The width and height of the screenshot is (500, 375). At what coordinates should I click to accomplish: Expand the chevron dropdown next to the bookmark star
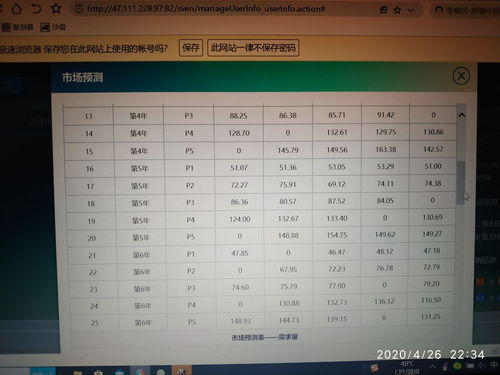coord(410,11)
